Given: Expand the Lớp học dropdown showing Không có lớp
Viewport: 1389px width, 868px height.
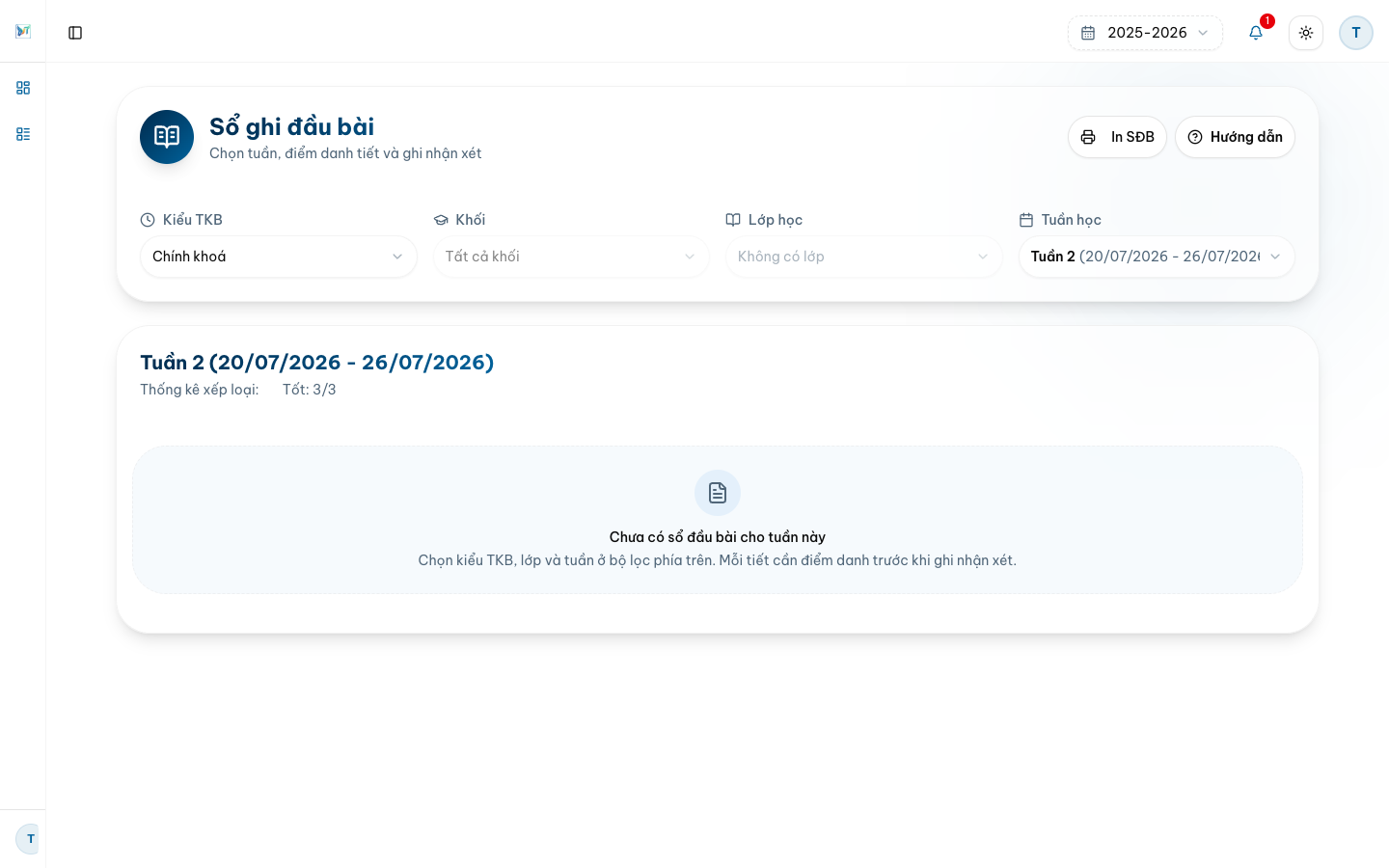Looking at the screenshot, I should (864, 257).
